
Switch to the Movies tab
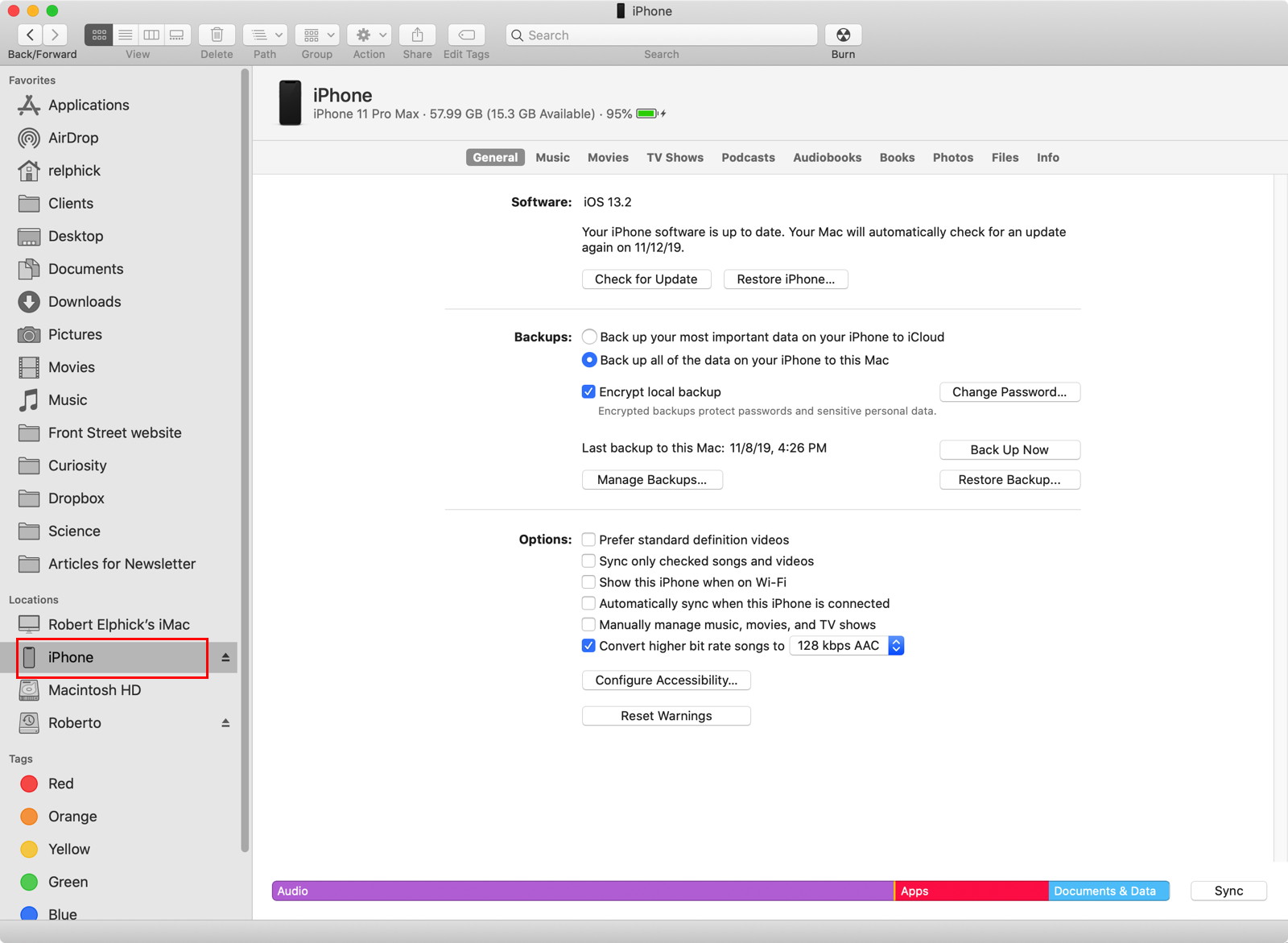tap(608, 158)
